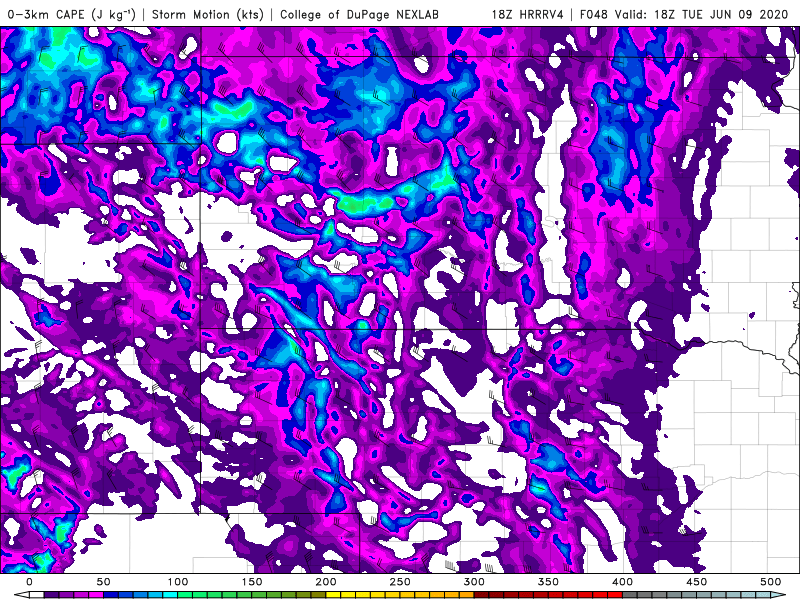Viewport: 800px width, 600px height.
Task: Click the '300' label on the color scale
Action: [474, 582]
